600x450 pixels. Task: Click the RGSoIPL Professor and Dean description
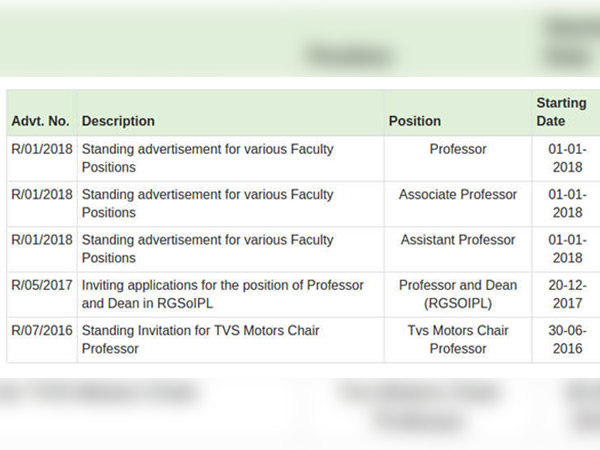tap(223, 294)
